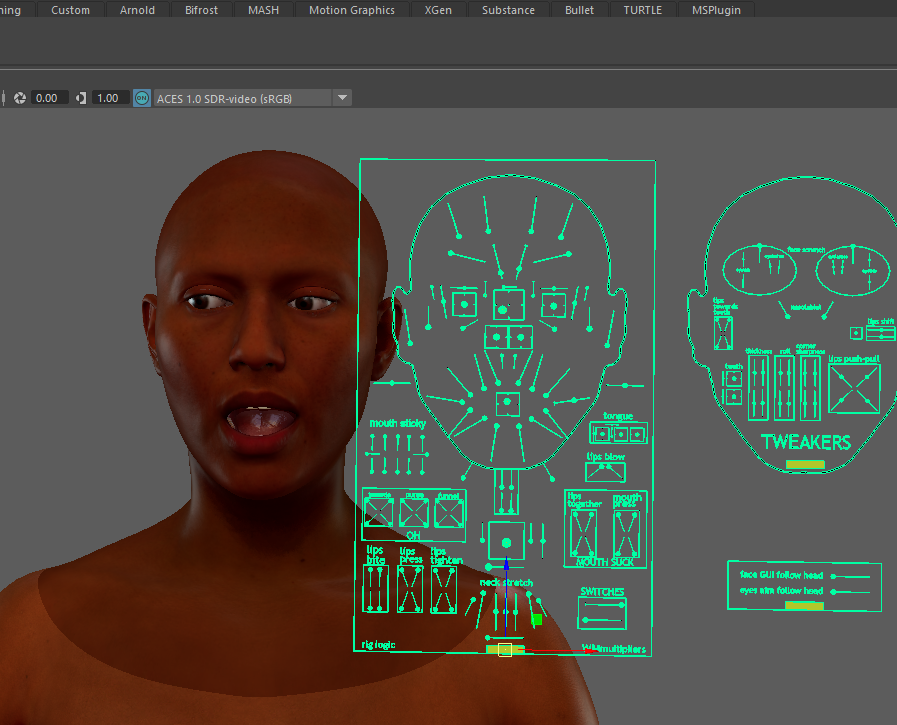Select the lips blow control box

pos(605,472)
